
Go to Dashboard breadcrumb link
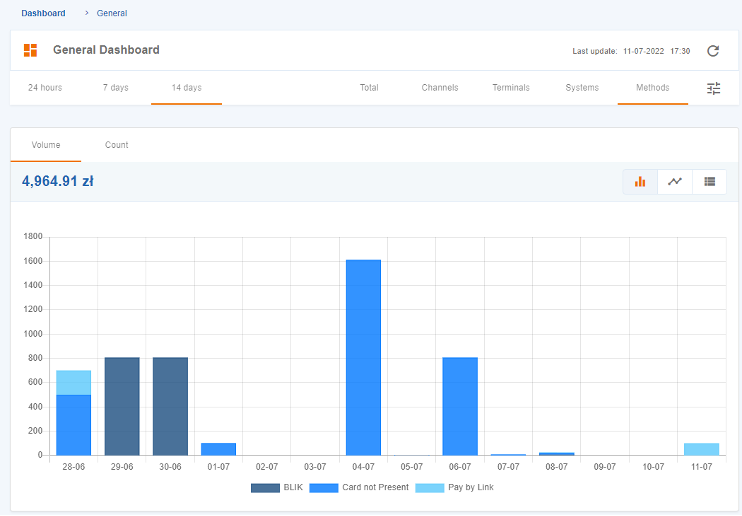coord(43,13)
